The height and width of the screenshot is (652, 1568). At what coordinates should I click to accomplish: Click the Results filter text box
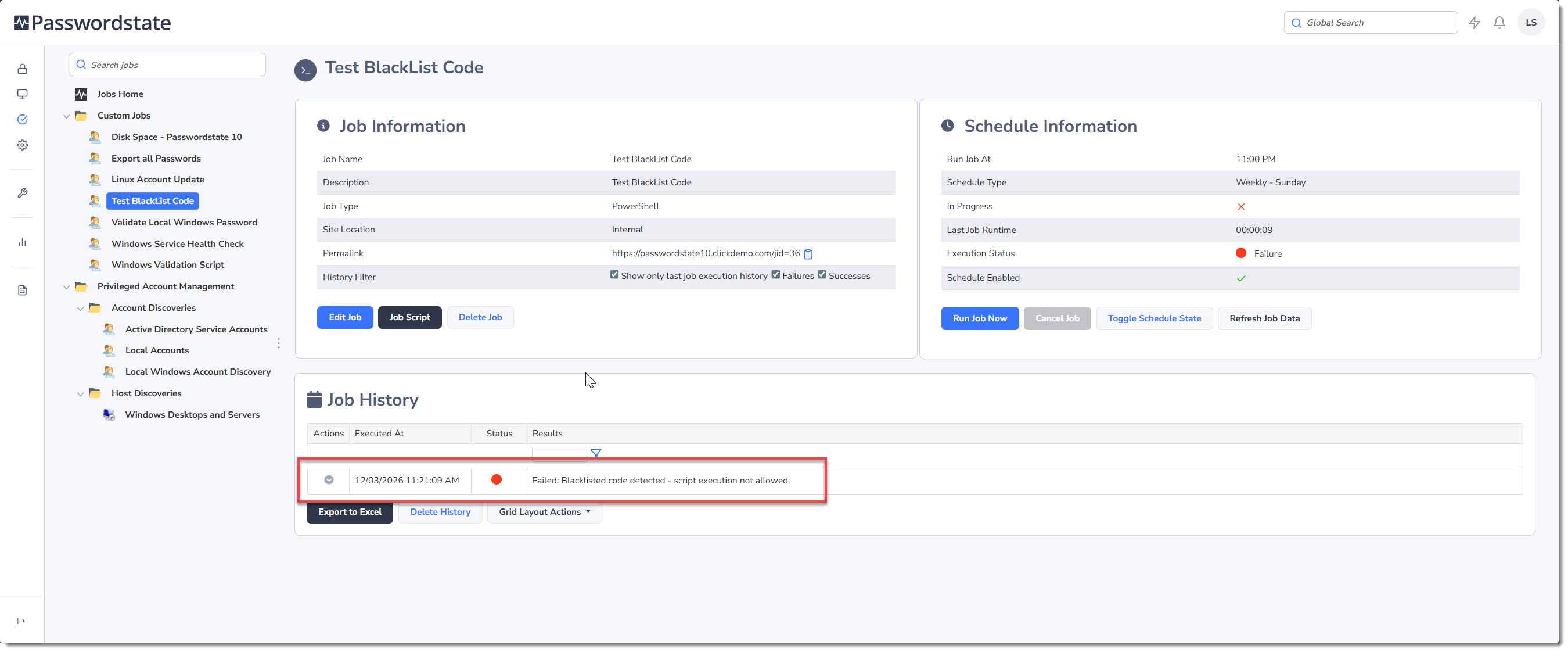559,453
